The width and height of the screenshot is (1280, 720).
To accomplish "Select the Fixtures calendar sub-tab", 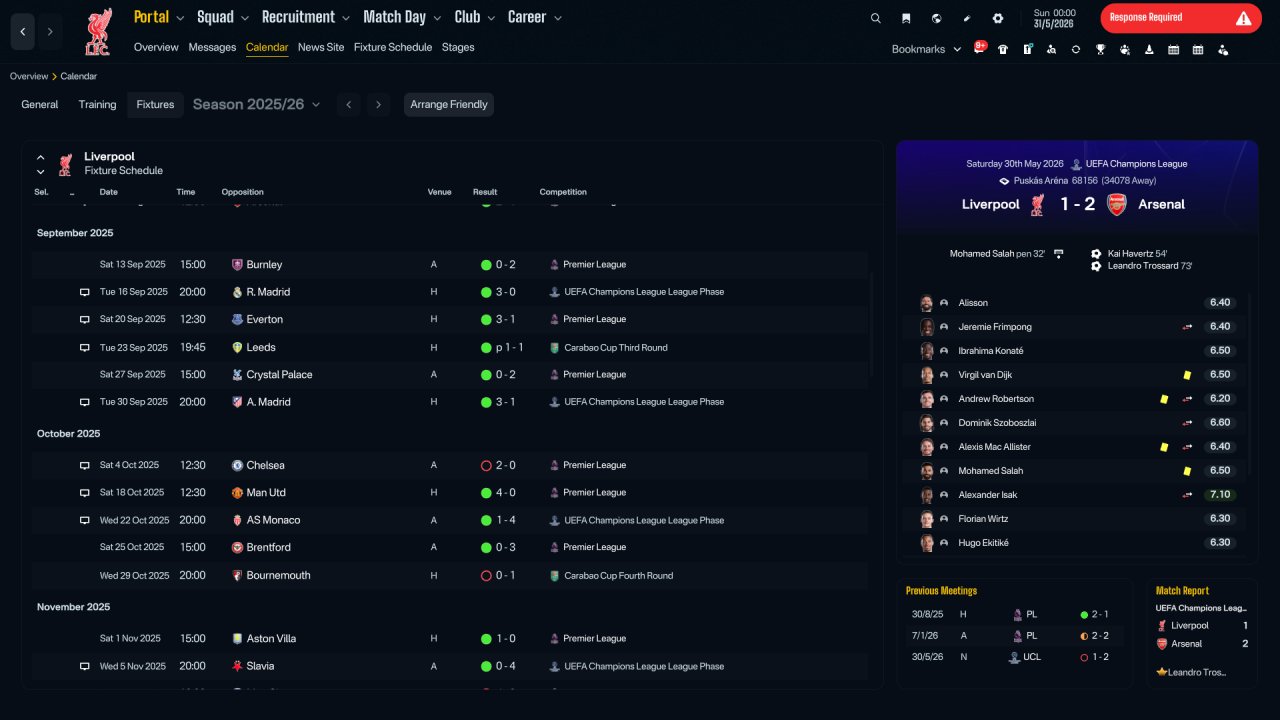I will tap(155, 104).
